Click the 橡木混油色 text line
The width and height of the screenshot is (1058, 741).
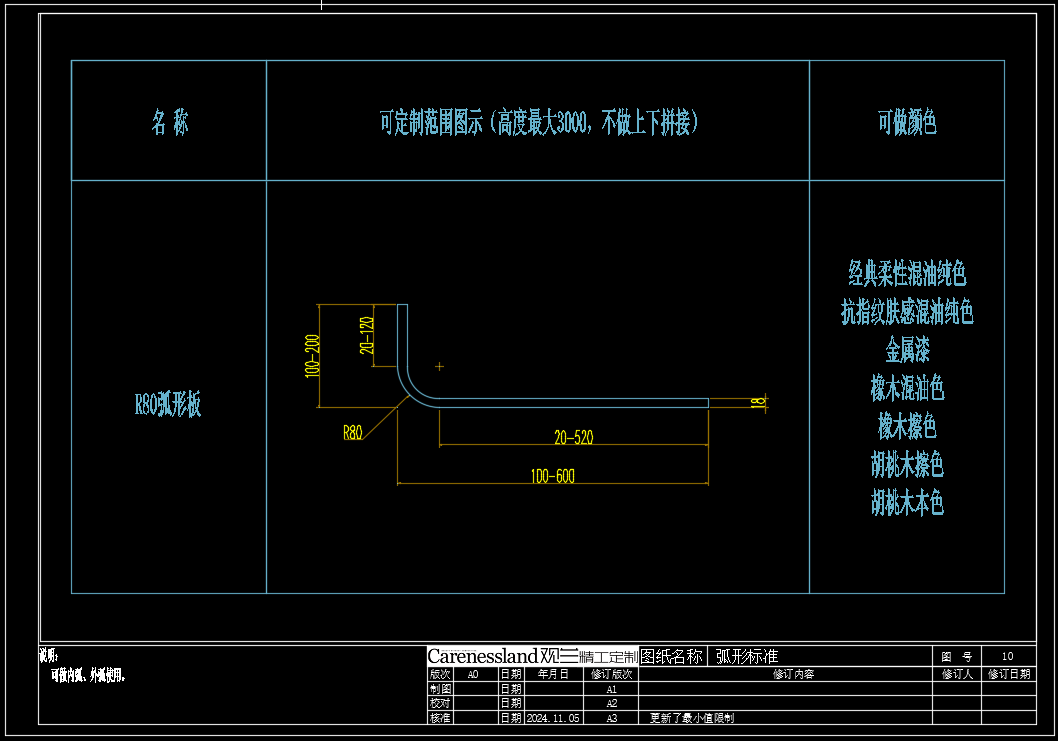907,388
